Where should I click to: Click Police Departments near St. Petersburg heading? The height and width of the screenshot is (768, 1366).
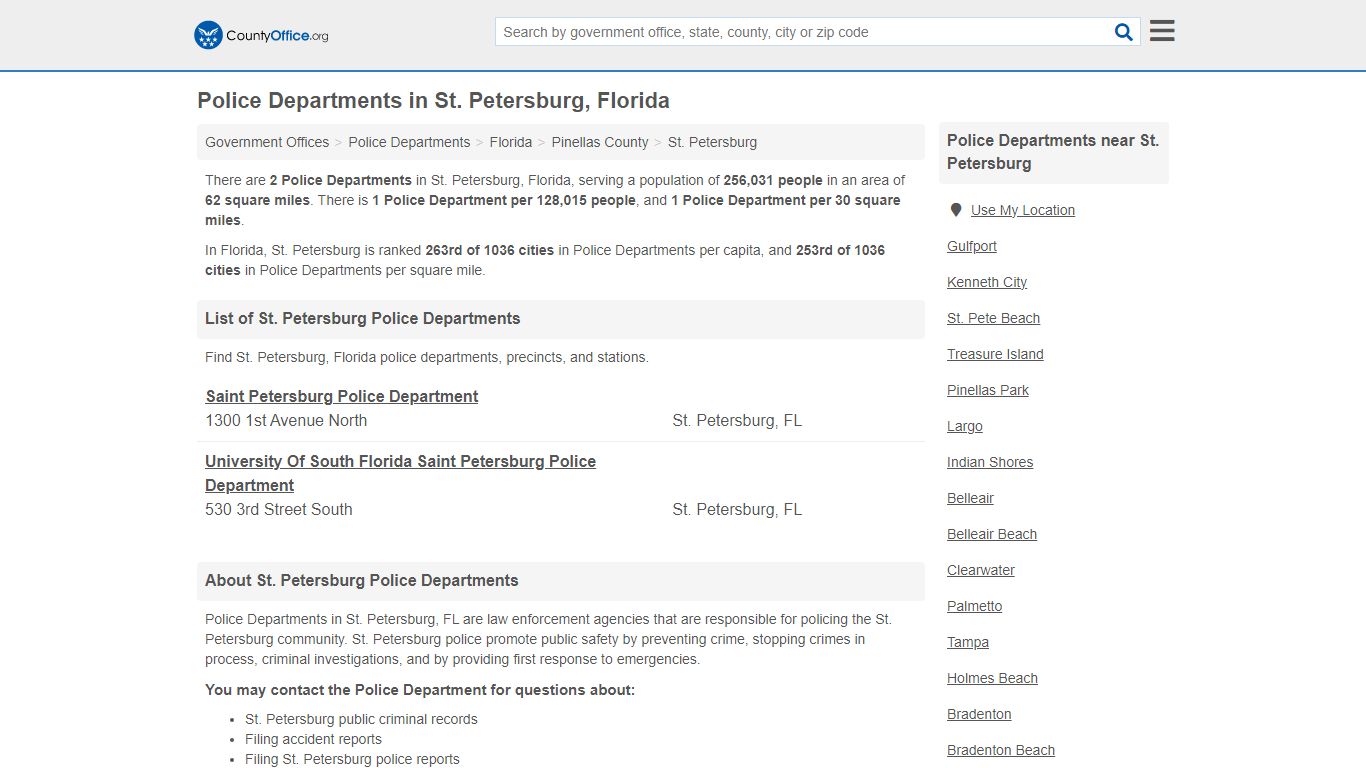[1053, 152]
